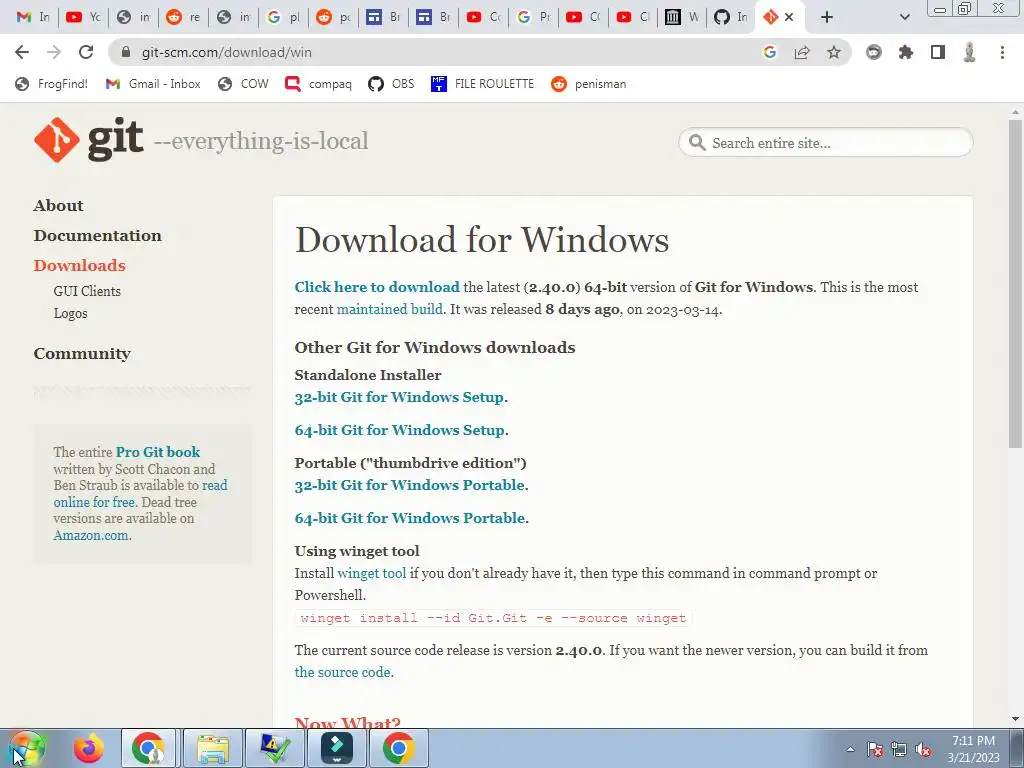This screenshot has height=768, width=1024.
Task: Open the Extensions puzzle-piece menu
Action: click(906, 52)
